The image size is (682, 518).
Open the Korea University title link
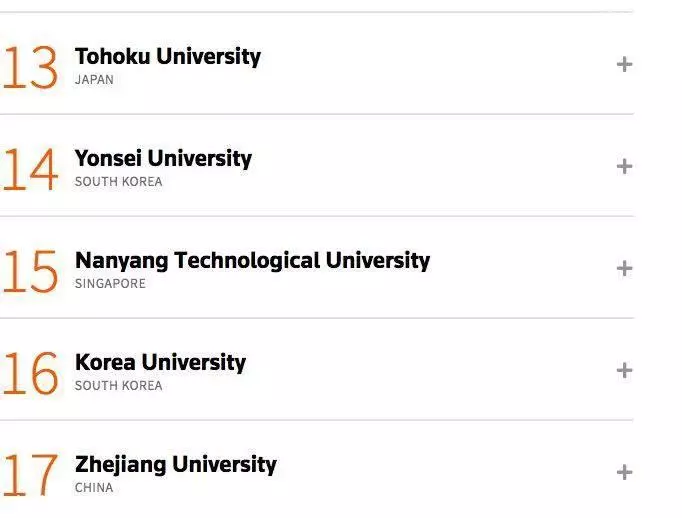(160, 362)
